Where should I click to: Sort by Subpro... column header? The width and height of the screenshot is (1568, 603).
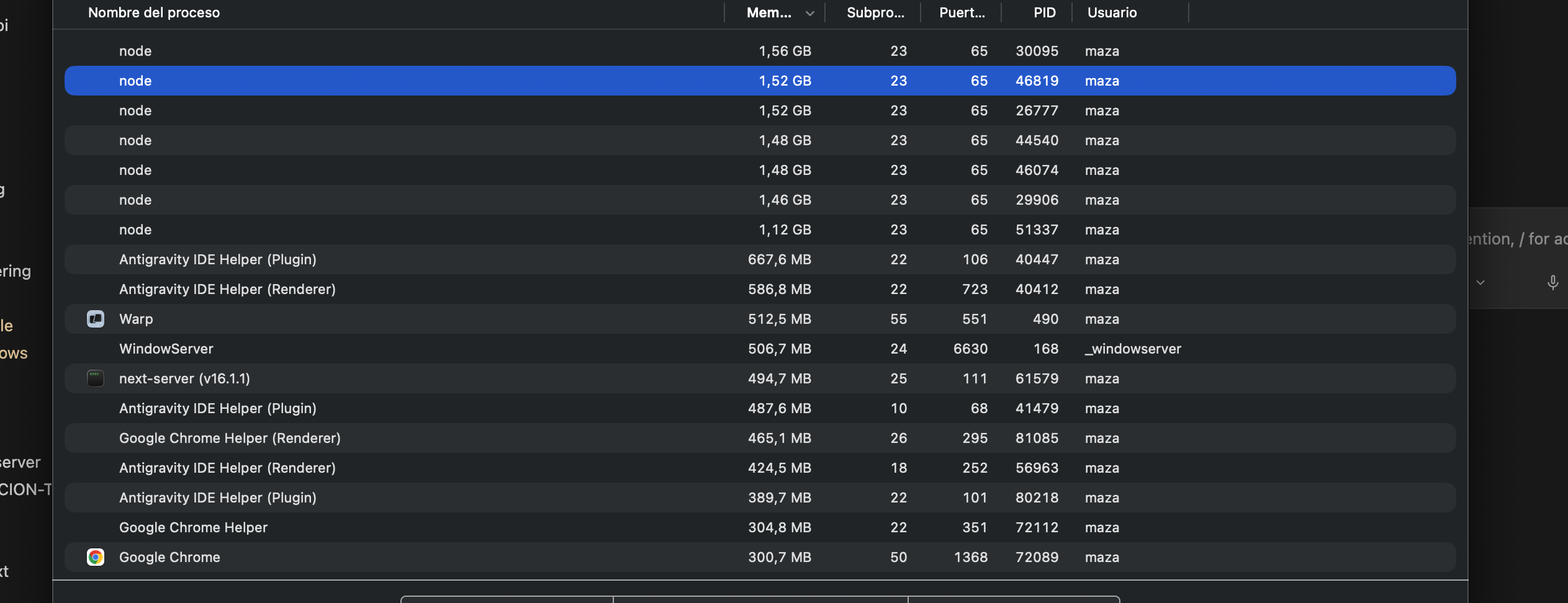pyautogui.click(x=875, y=12)
